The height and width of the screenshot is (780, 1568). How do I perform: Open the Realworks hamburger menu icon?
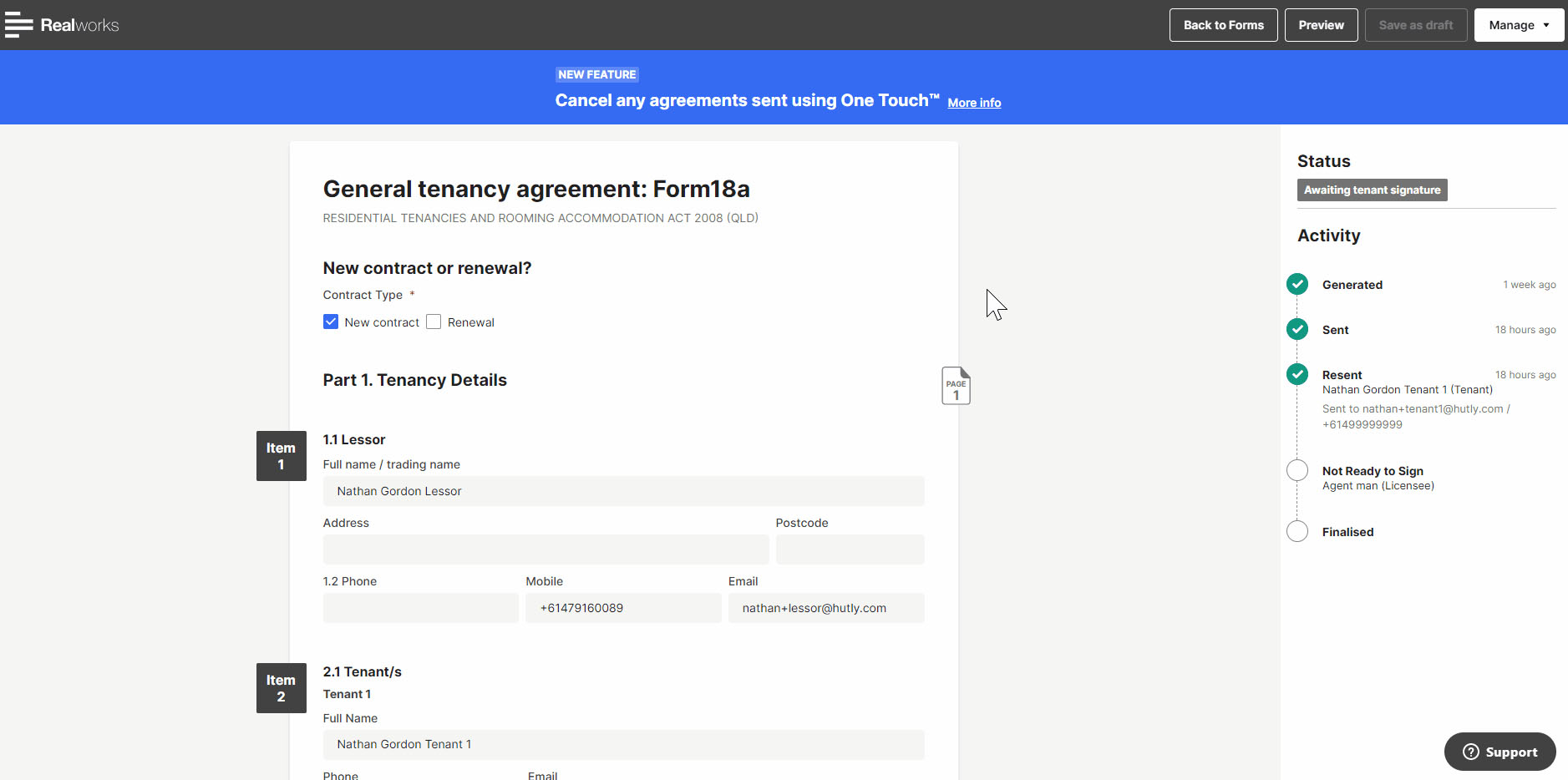[x=18, y=25]
